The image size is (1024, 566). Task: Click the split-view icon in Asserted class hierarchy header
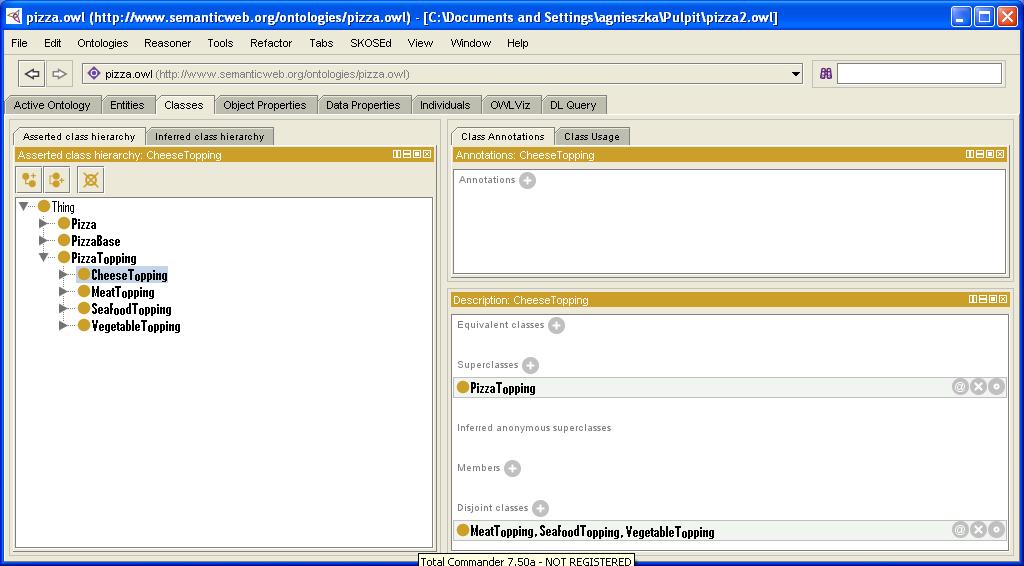[x=396, y=155]
